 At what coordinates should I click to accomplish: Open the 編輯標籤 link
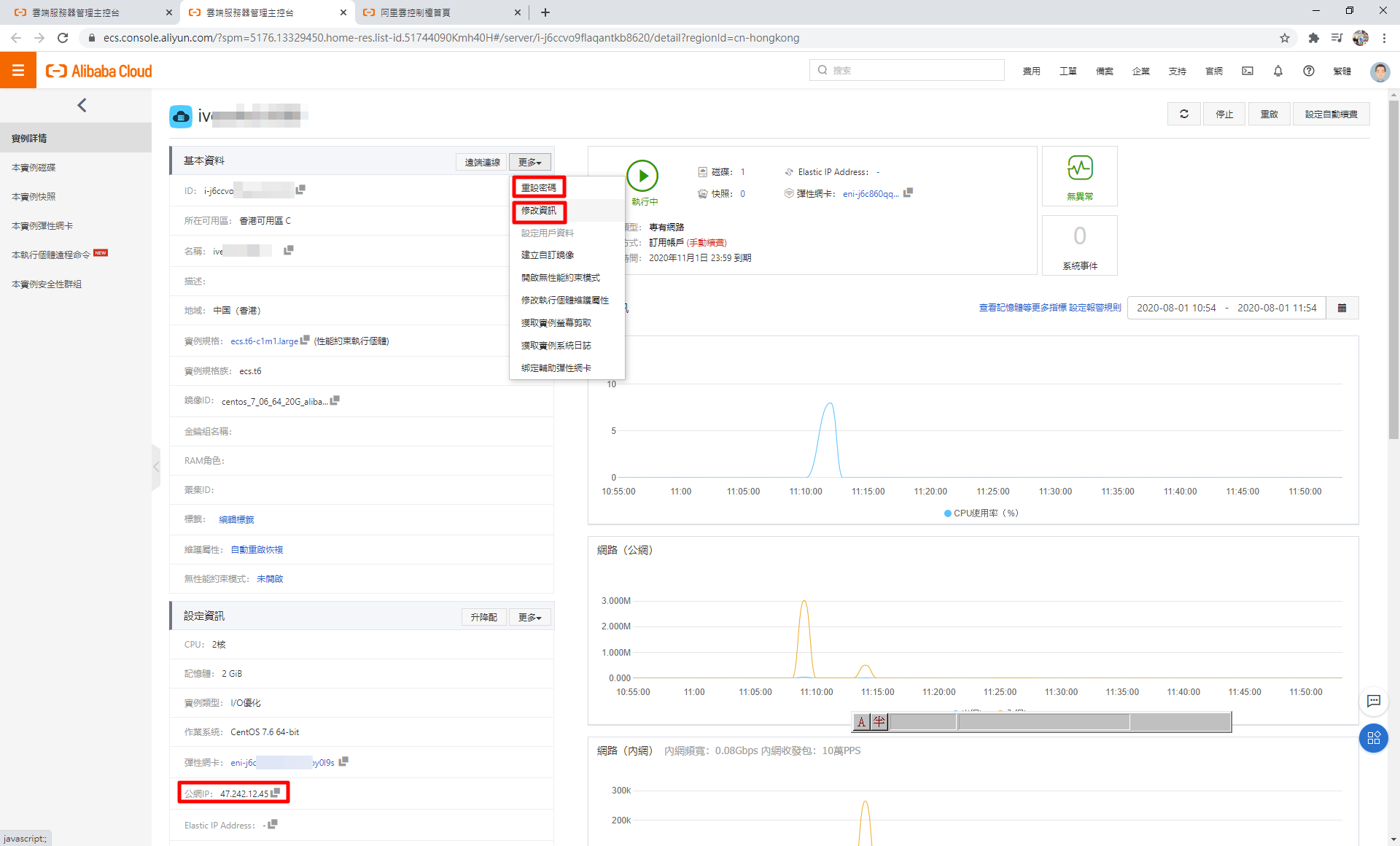[236, 519]
